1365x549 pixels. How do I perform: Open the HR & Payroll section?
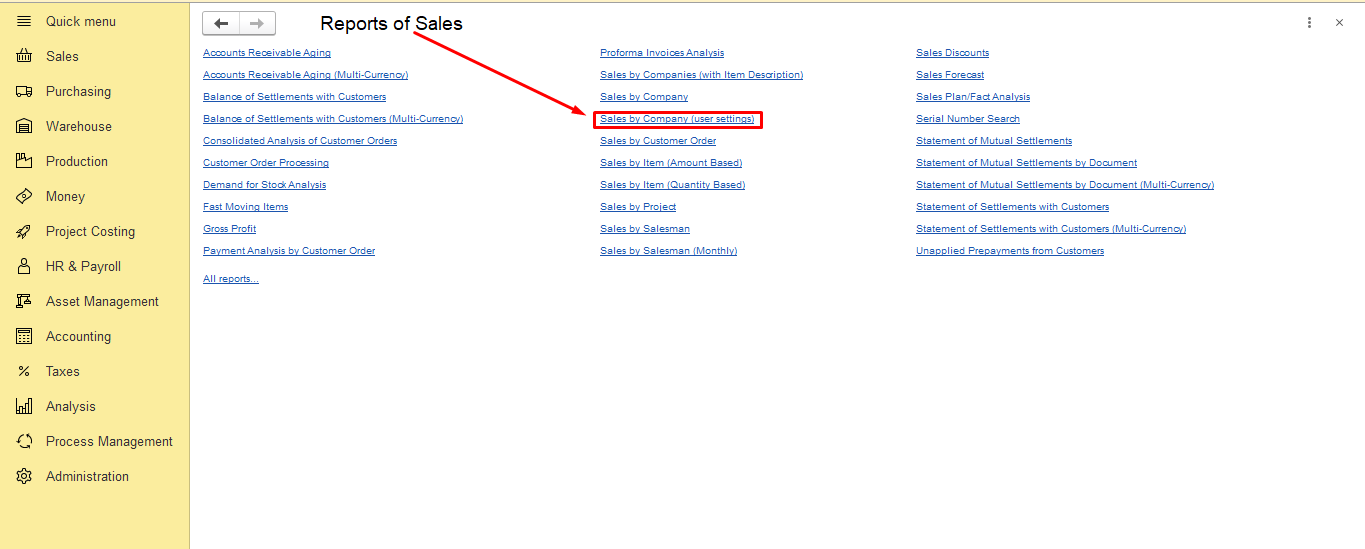tap(83, 267)
